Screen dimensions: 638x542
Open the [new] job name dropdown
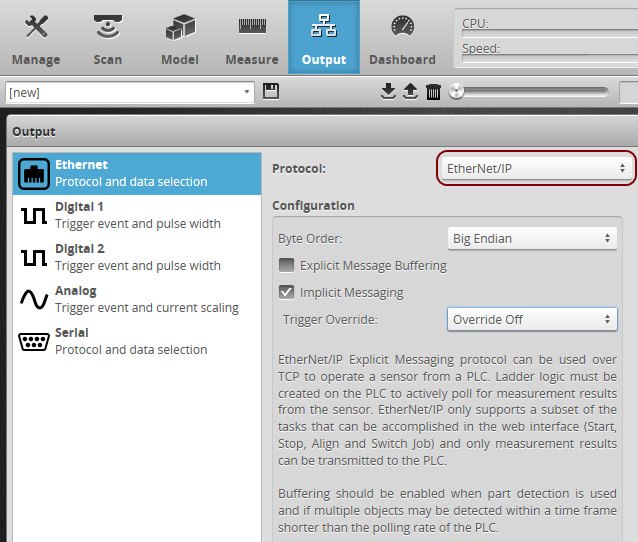click(x=130, y=92)
